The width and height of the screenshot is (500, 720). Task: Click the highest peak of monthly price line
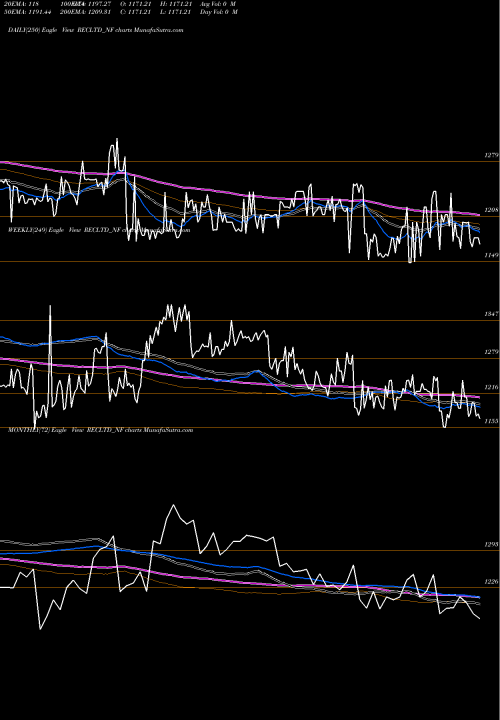[173, 506]
